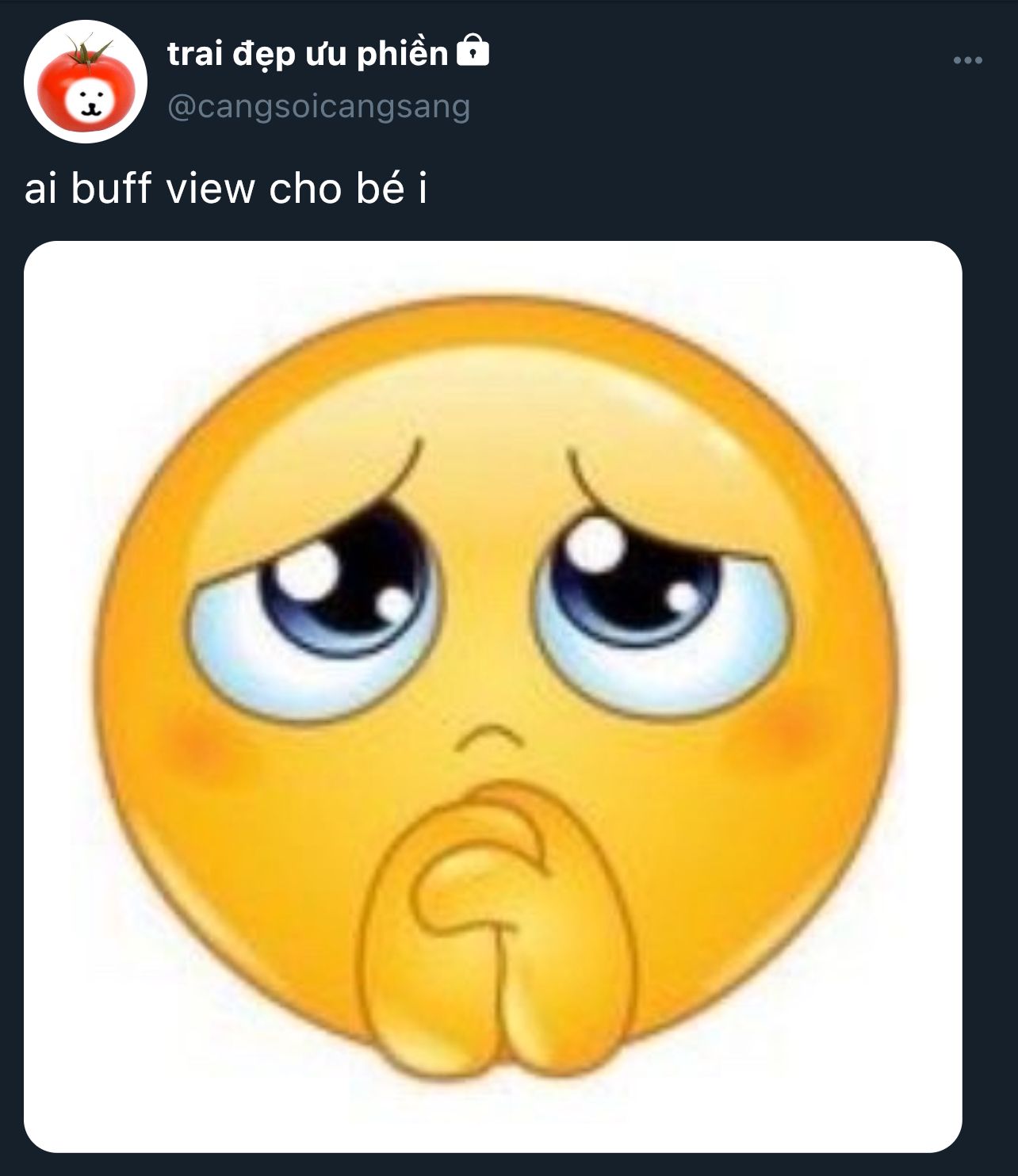Image resolution: width=1018 pixels, height=1176 pixels.
Task: Open the trai đẹp ưu phiền profile name
Action: point(308,53)
